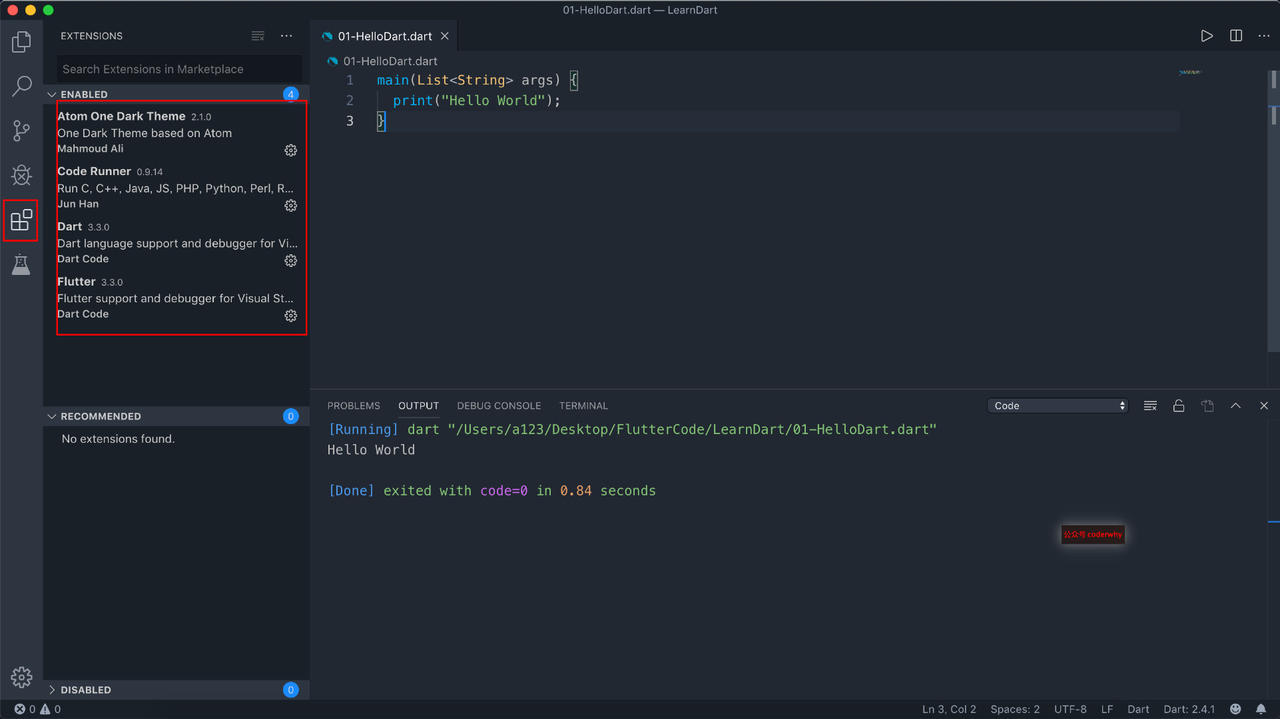Viewport: 1280px width, 719px height.
Task: Open the output log file icon
Action: [1208, 406]
